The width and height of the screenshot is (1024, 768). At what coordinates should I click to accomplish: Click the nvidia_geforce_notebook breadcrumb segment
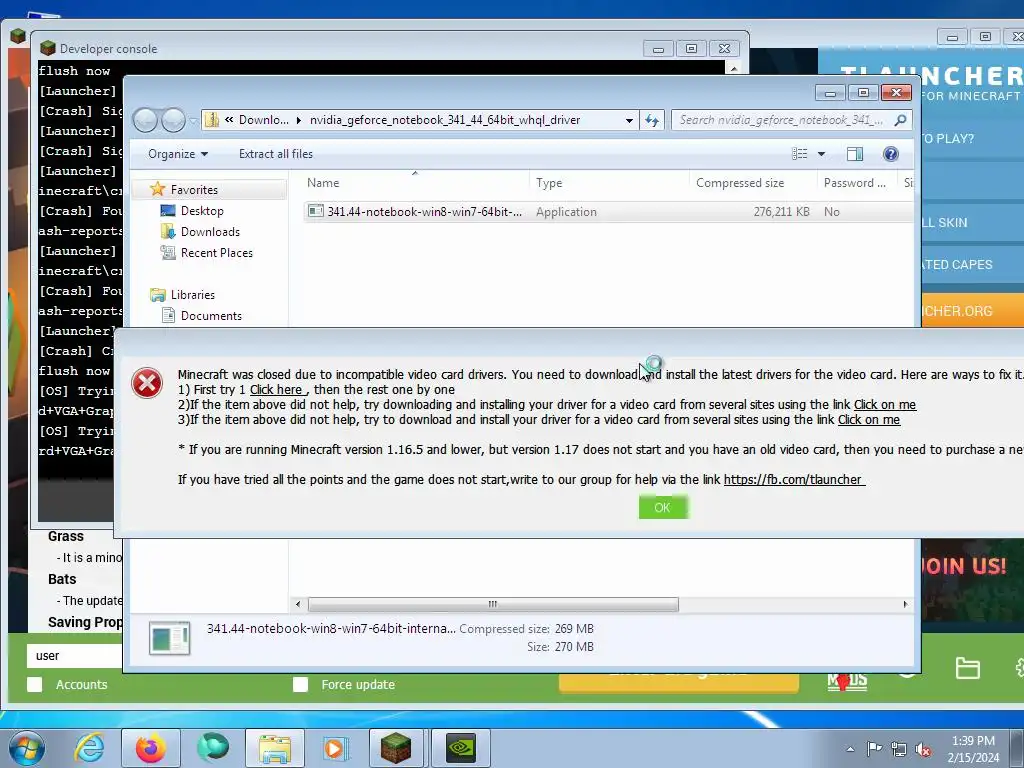tap(445, 120)
